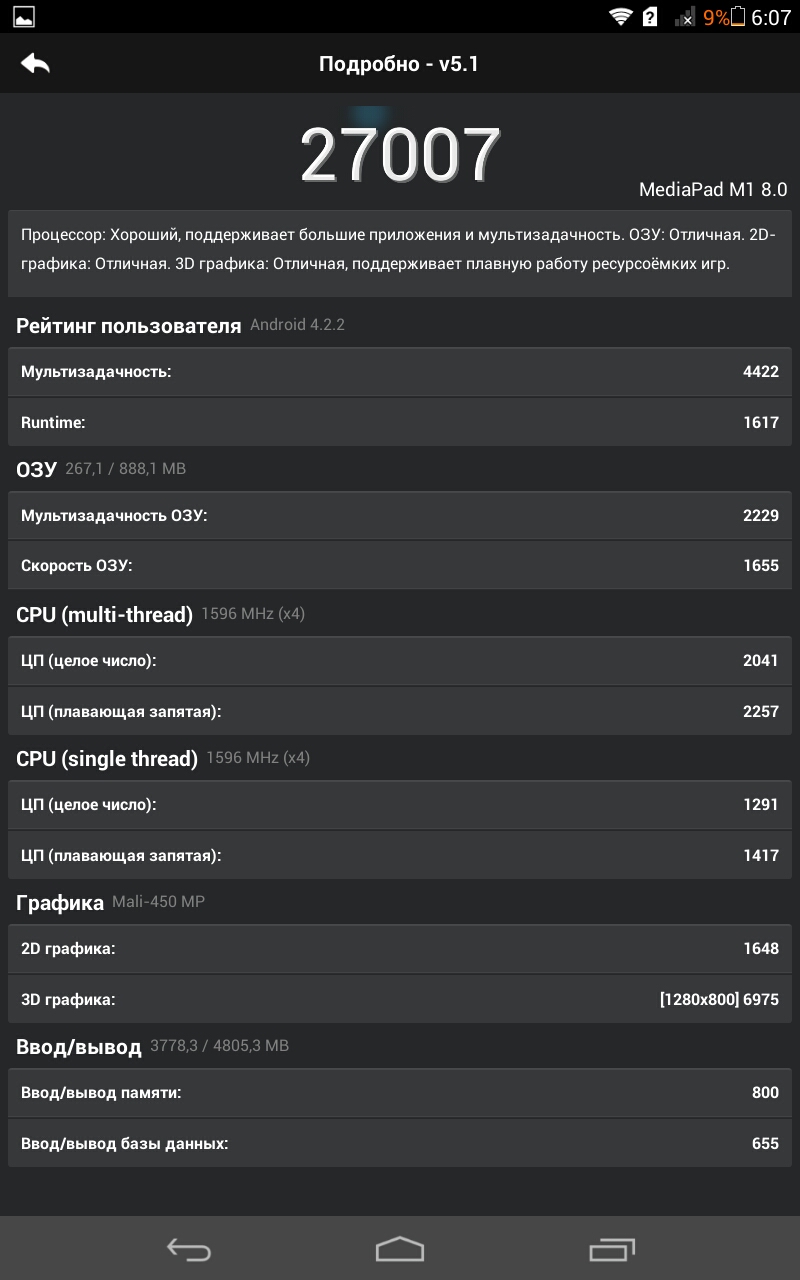Image resolution: width=800 pixels, height=1280 pixels.
Task: Open the recent apps navigation button
Action: 612,1249
